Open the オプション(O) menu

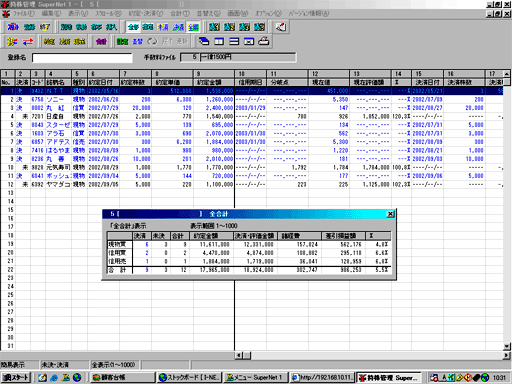coord(269,14)
